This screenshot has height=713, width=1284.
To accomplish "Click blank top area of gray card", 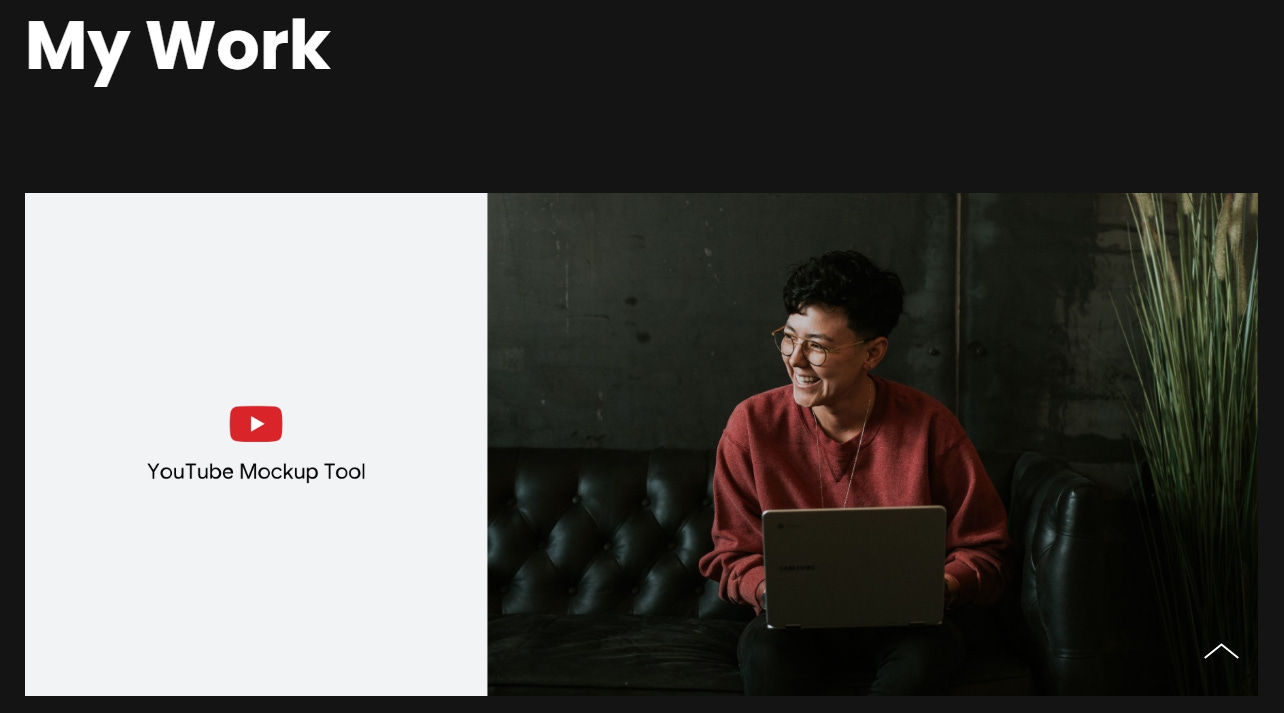I will [256, 290].
